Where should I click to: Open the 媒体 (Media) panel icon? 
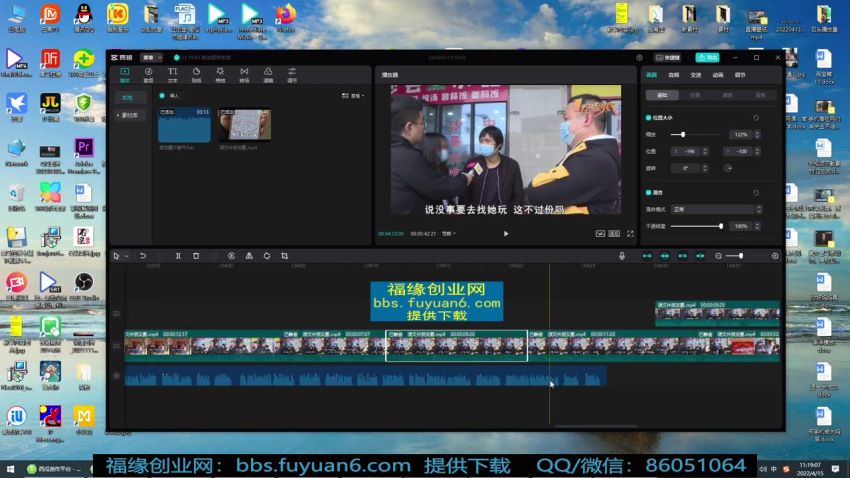(125, 75)
